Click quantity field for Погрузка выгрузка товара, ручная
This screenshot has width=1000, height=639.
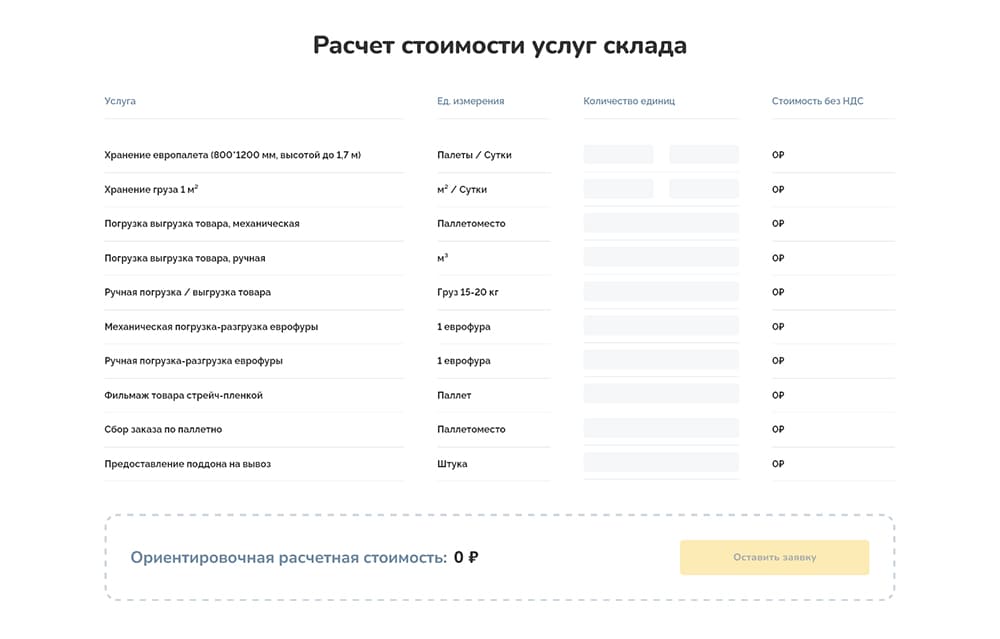pos(661,258)
